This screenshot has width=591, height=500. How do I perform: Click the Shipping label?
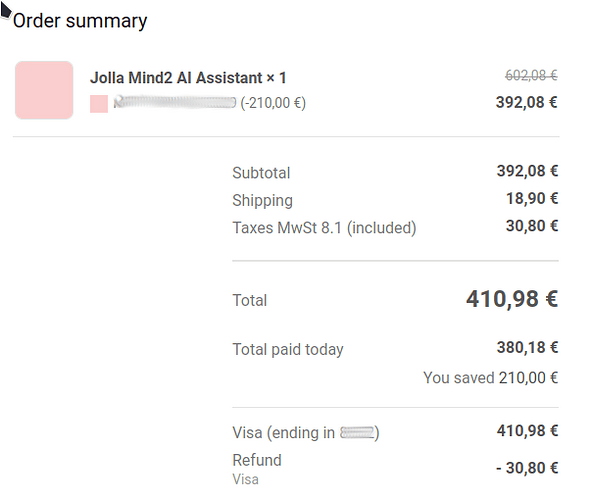tap(262, 200)
